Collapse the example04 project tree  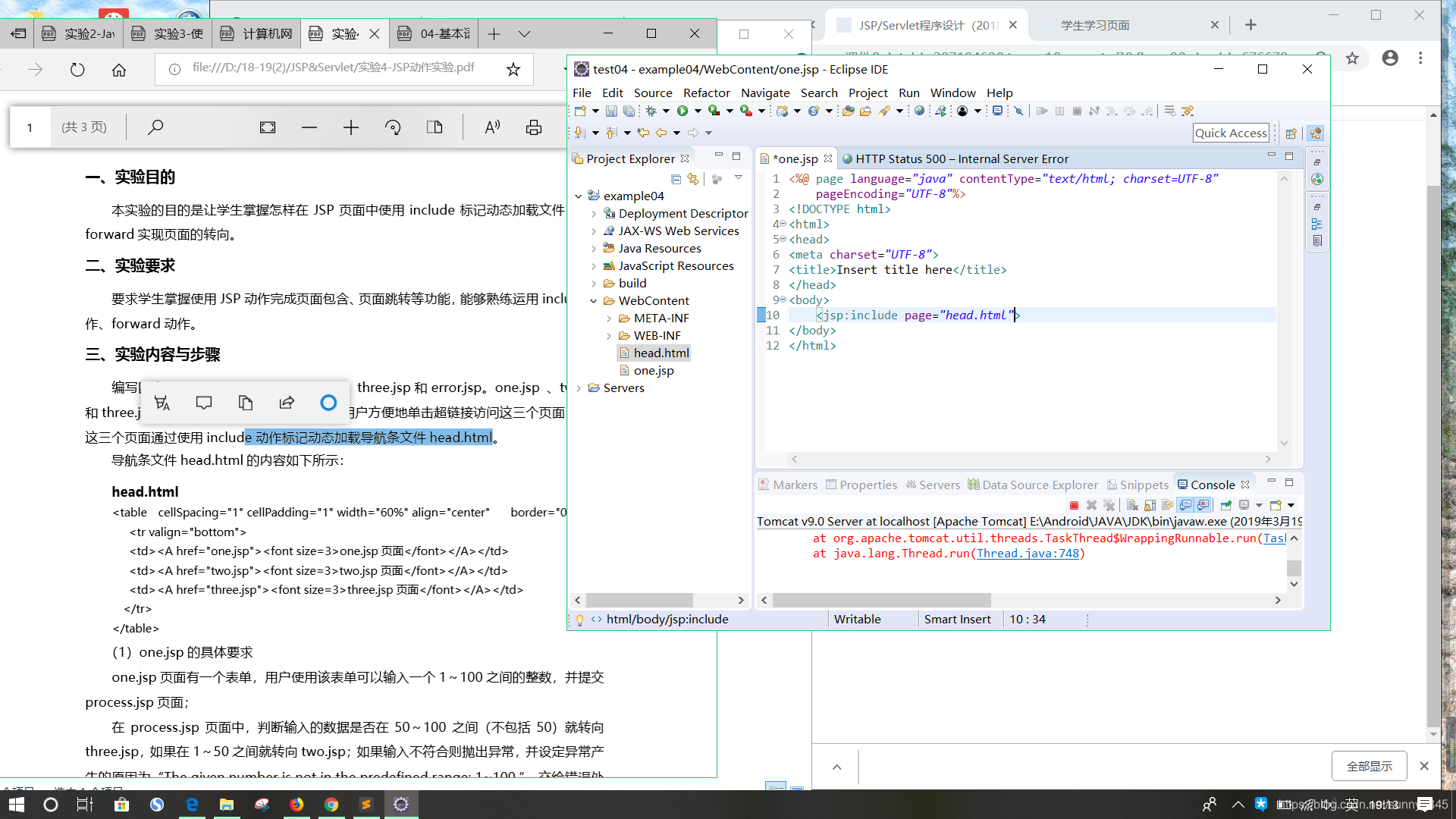pos(579,195)
